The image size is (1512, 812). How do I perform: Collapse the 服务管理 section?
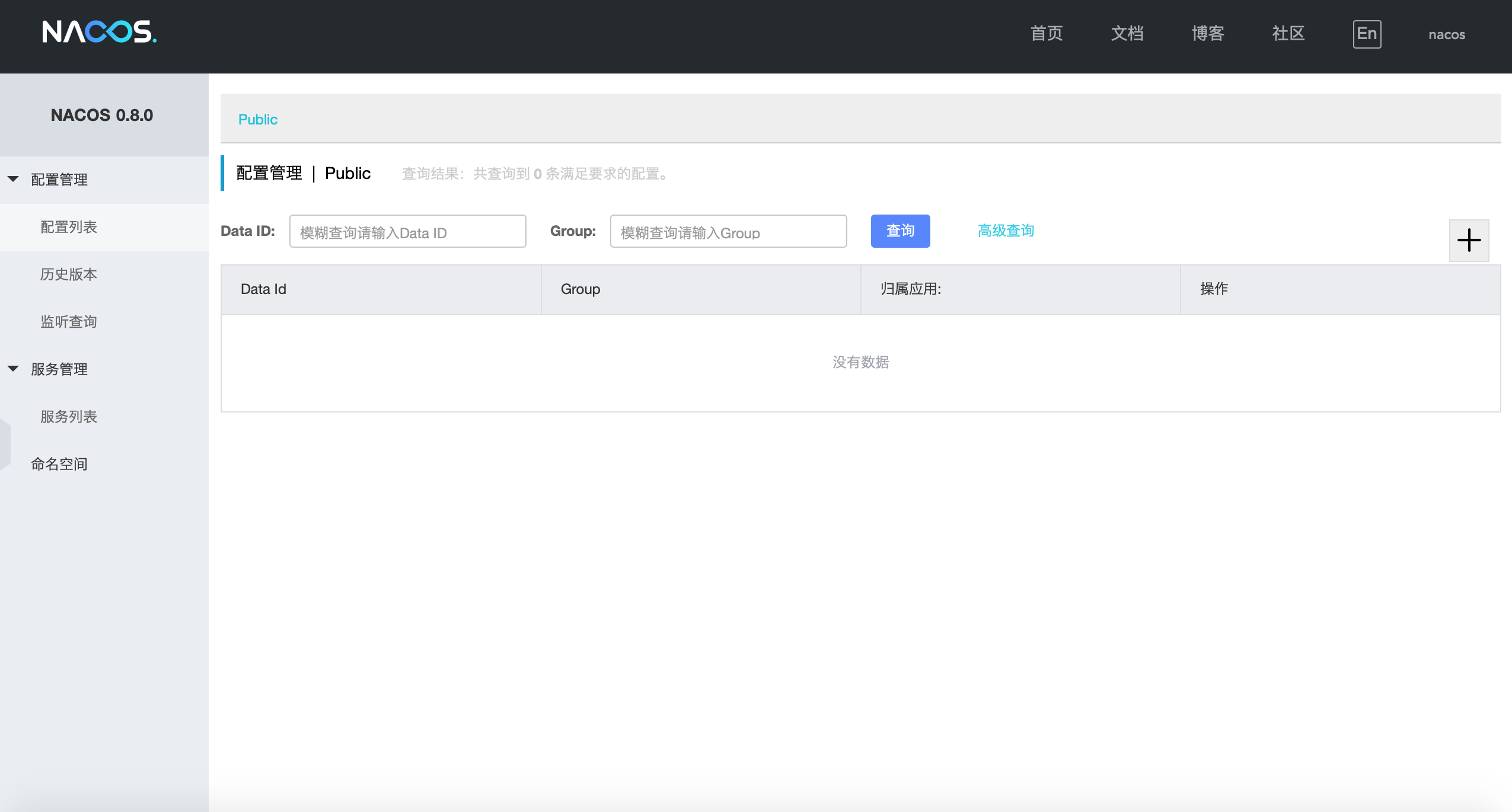click(58, 369)
